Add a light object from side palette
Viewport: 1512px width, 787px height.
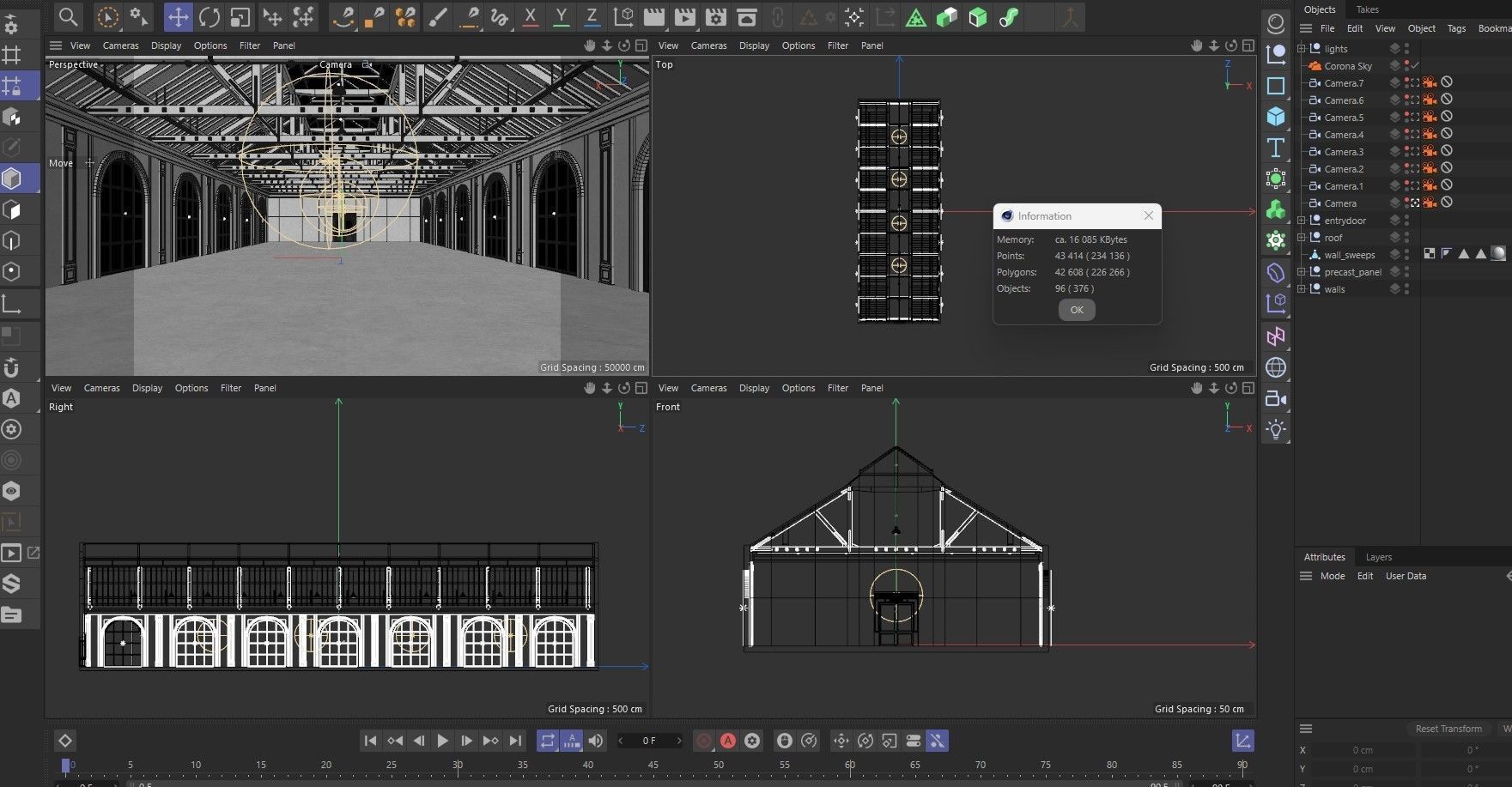1276,429
